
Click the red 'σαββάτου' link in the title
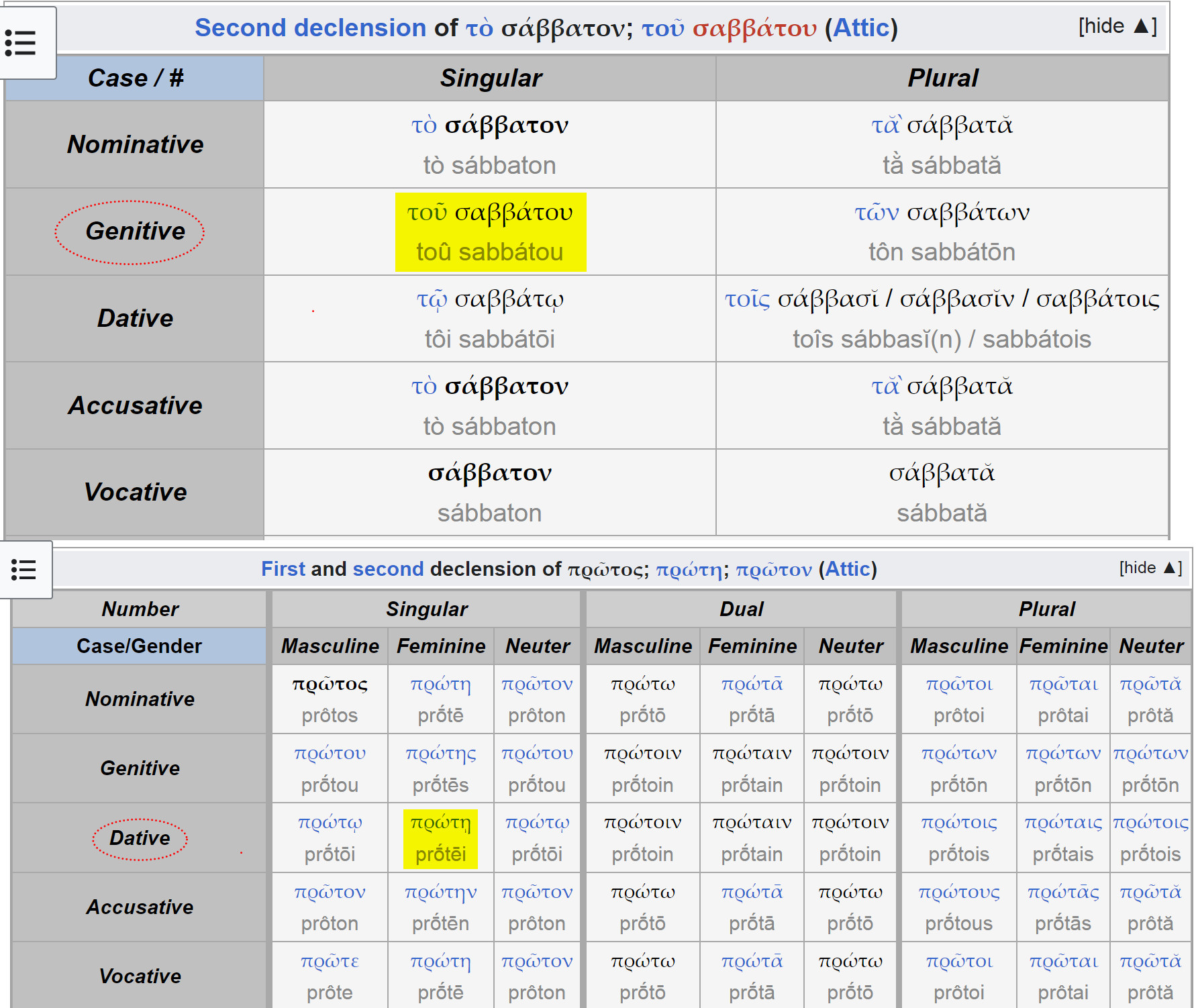[754, 28]
